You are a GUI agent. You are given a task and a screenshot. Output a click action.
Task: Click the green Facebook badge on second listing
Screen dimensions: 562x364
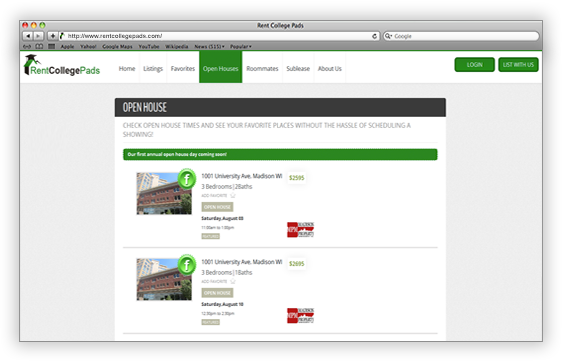coord(187,265)
